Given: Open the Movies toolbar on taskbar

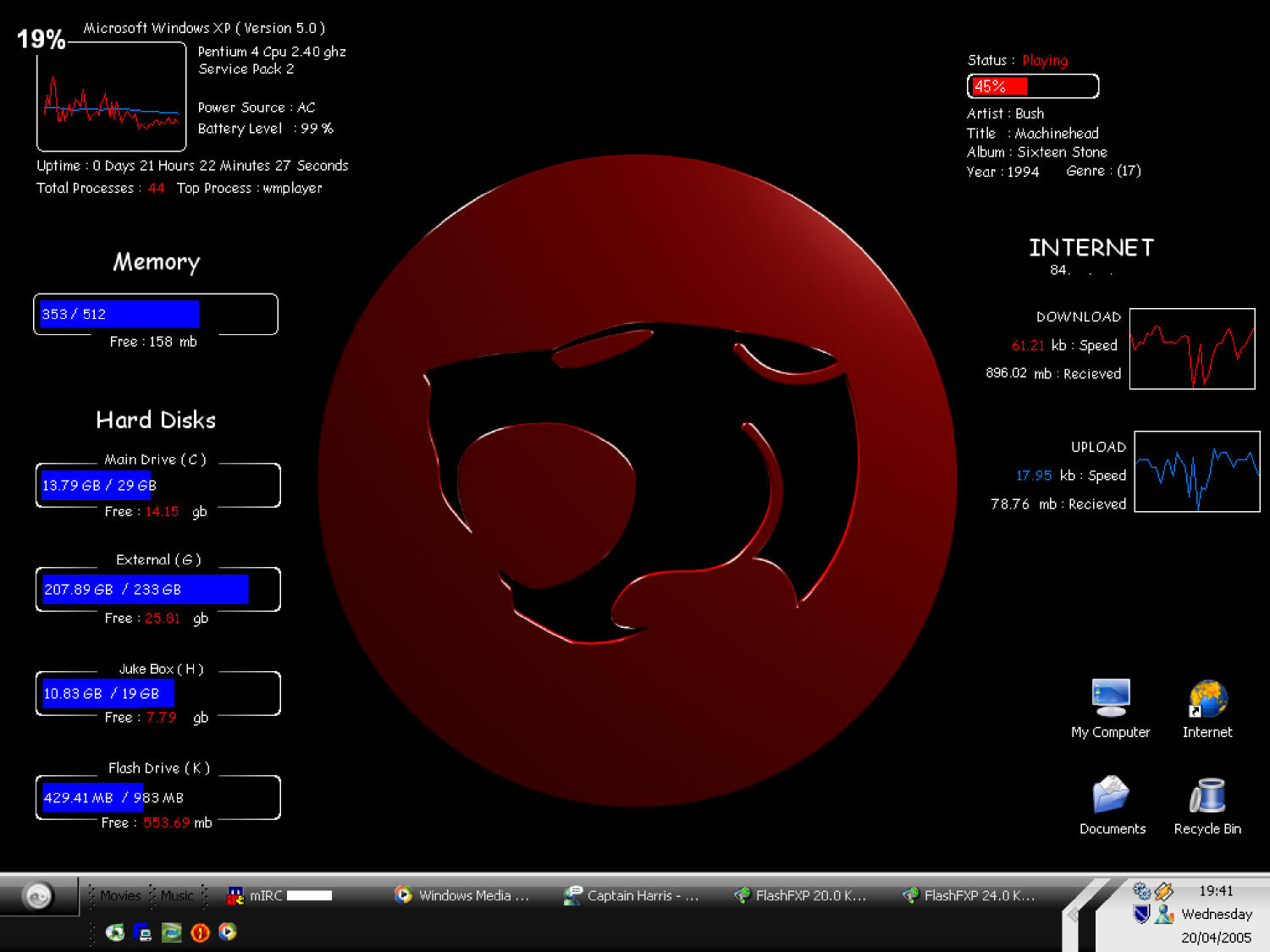Looking at the screenshot, I should [120, 895].
